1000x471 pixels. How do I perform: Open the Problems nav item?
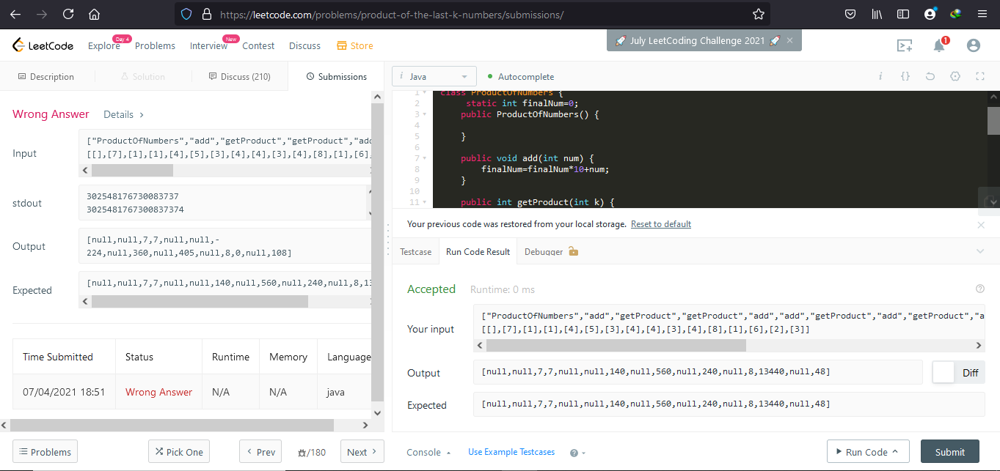[x=155, y=45]
